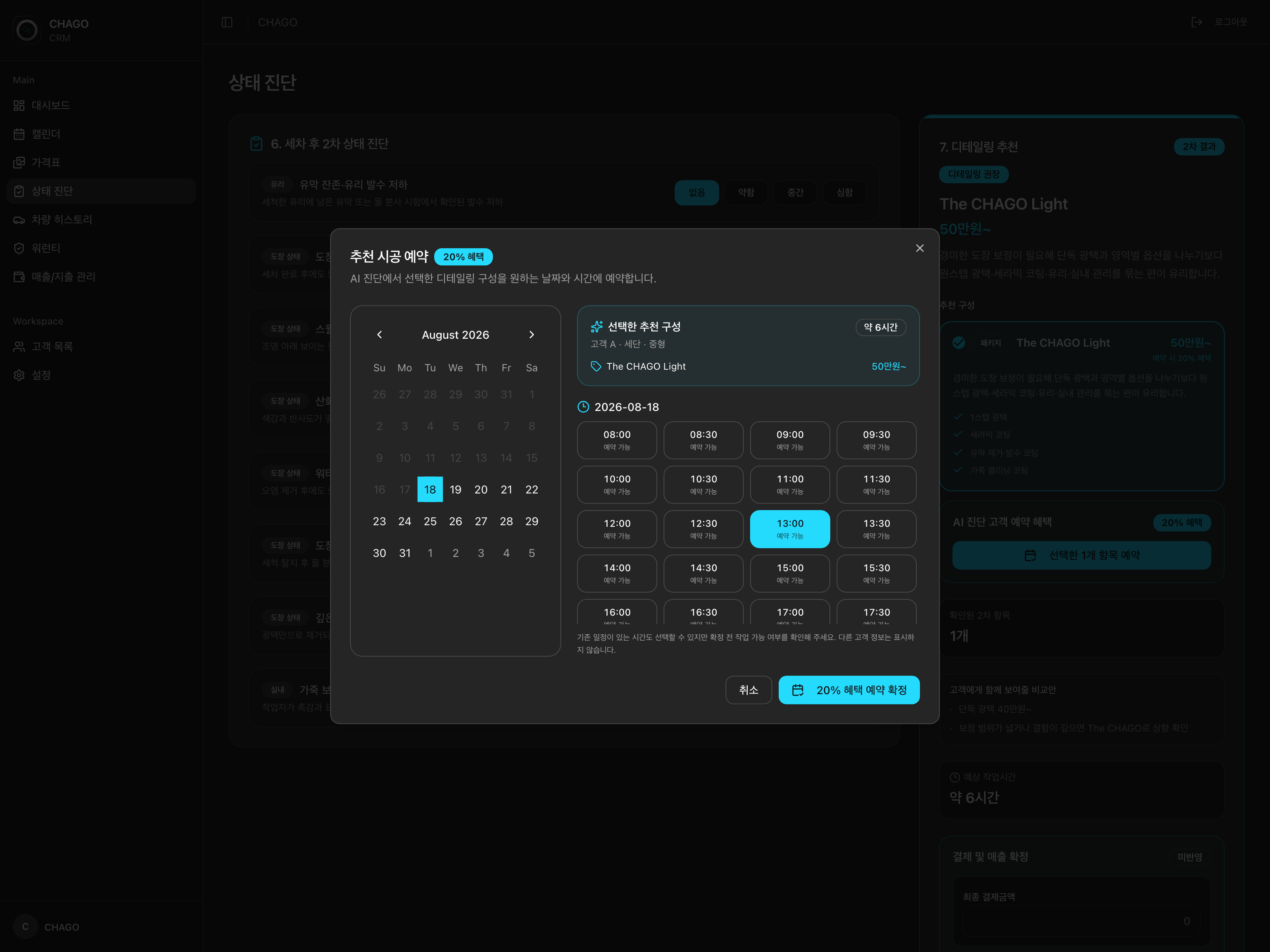Select the 08:00 time slot
The height and width of the screenshot is (952, 1270).
click(617, 440)
